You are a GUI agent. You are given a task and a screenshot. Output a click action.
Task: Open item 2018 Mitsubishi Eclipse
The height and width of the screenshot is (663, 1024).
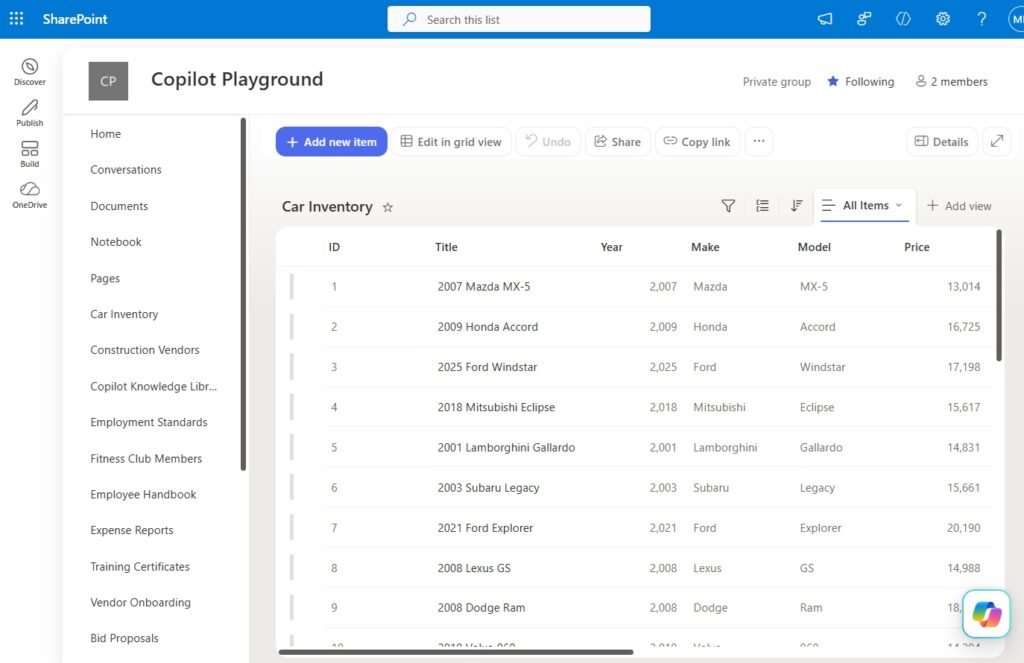[496, 408]
